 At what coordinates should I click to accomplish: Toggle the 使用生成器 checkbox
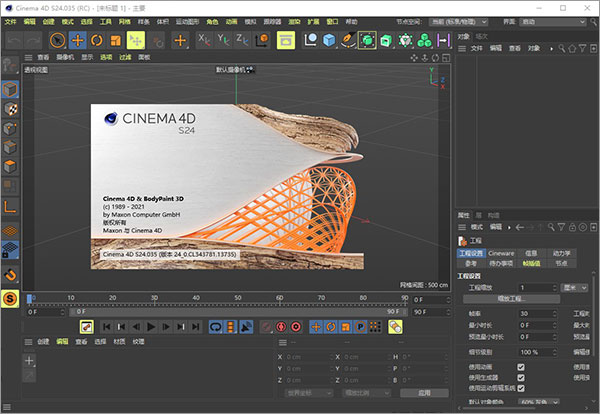(521, 376)
